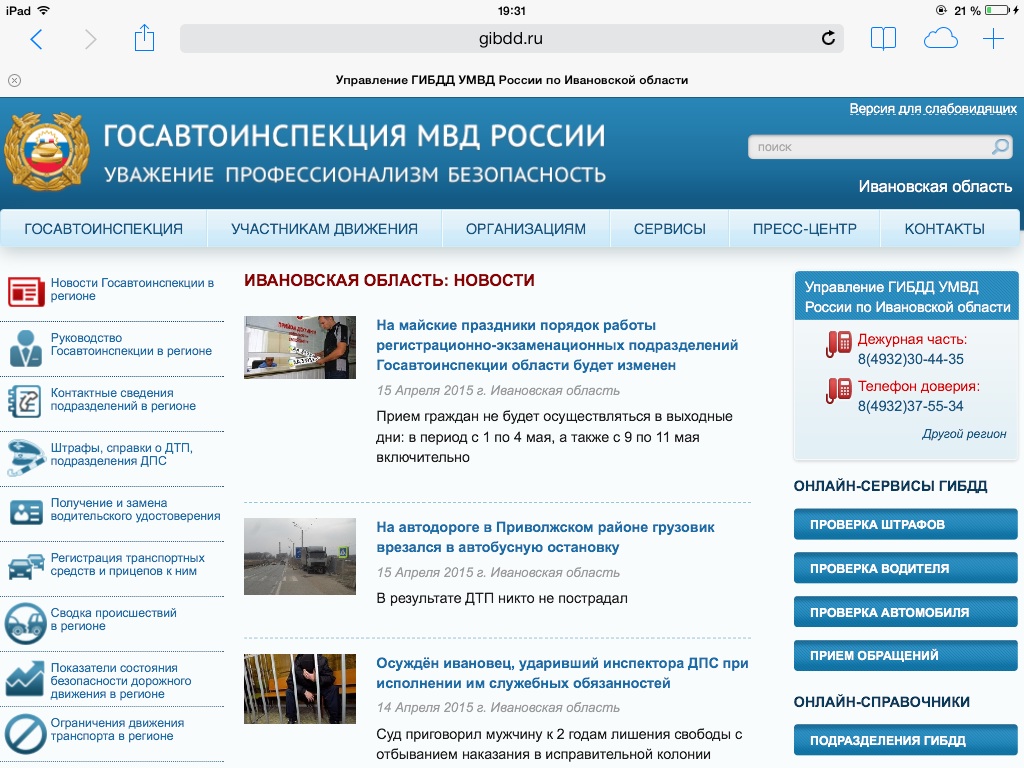The height and width of the screenshot is (768, 1024).
Task: Choose another region via Другой регион
Action: pos(964,434)
